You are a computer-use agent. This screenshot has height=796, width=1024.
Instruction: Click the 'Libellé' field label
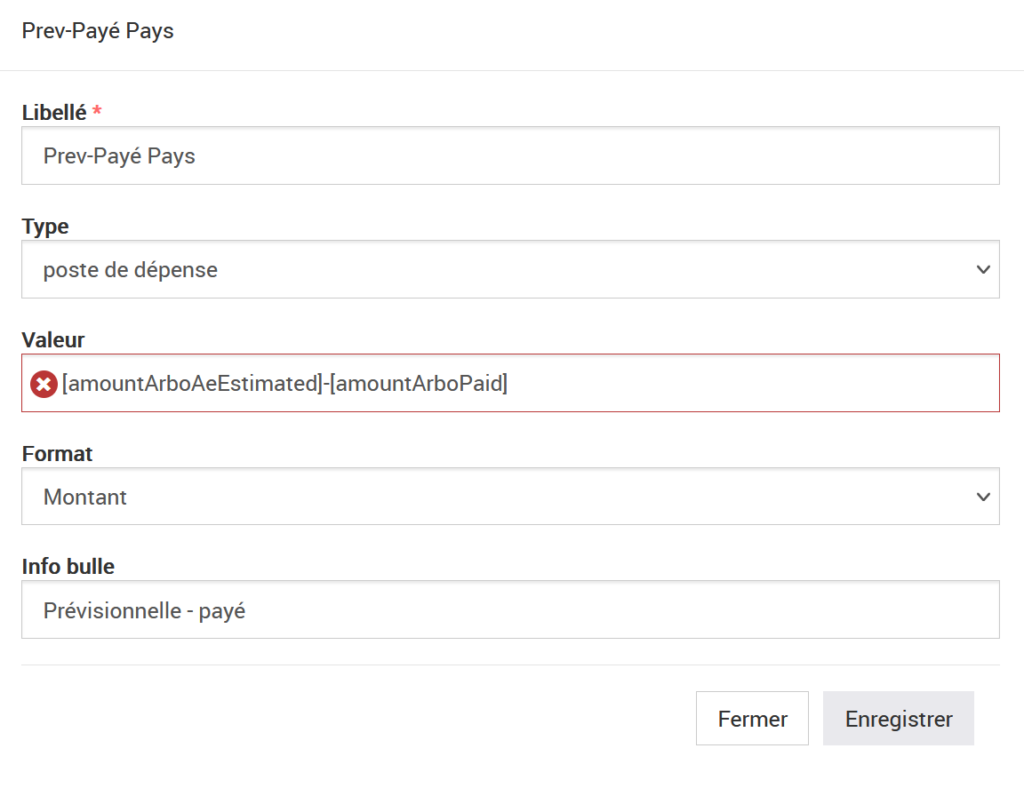pyautogui.click(x=54, y=113)
